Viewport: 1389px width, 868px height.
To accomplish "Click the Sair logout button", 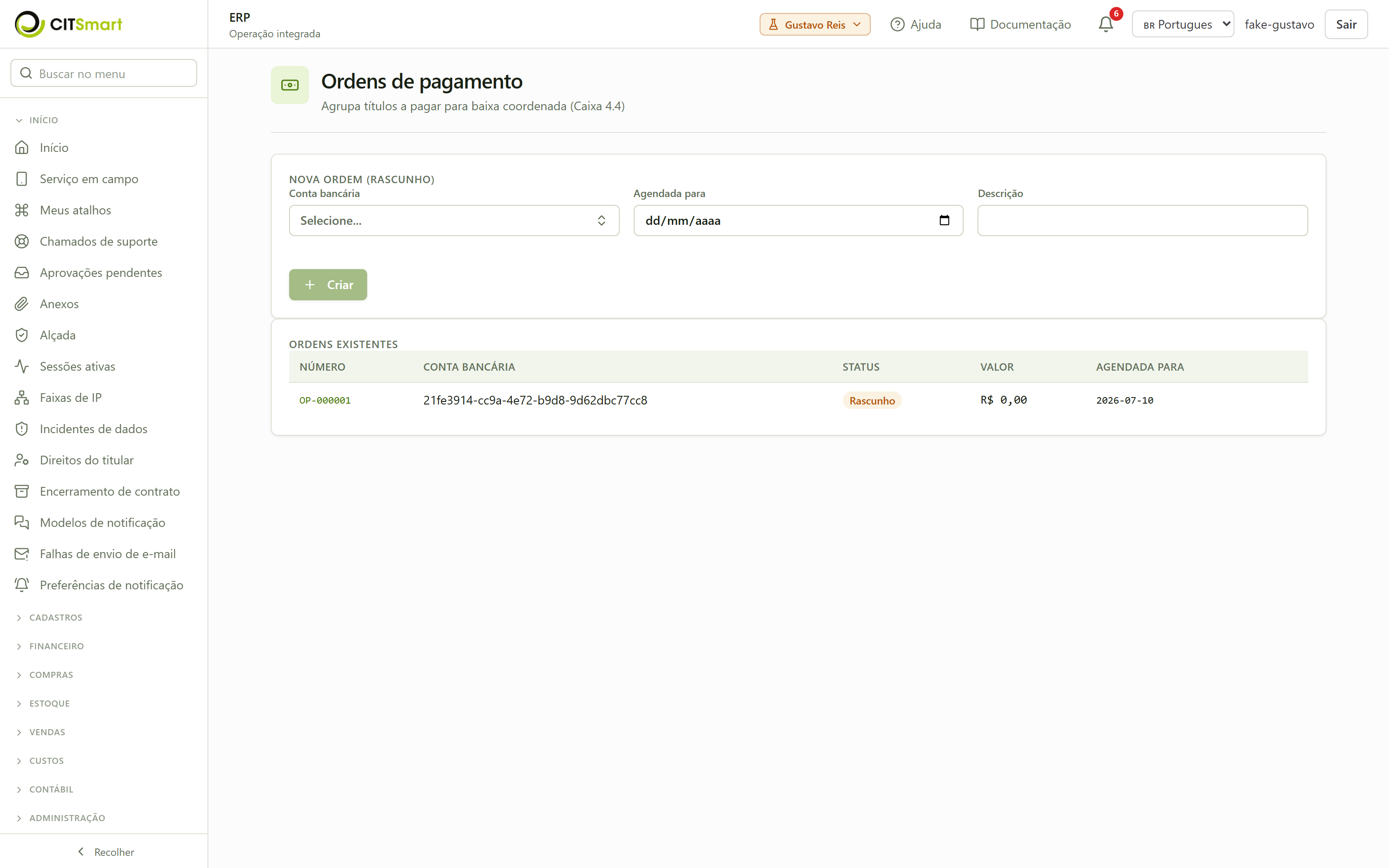I will [x=1346, y=24].
